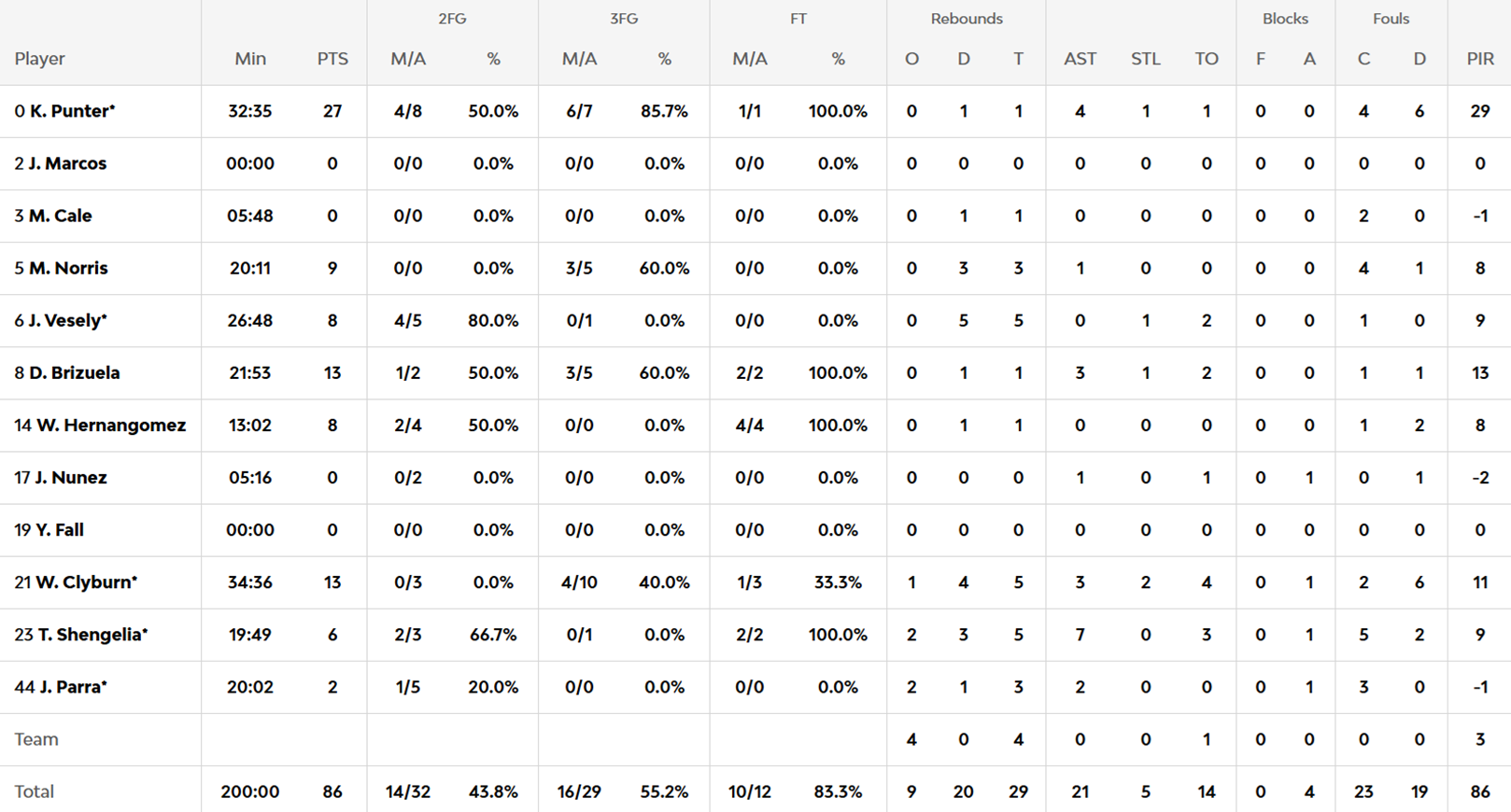Click the AST column header

(x=1080, y=59)
